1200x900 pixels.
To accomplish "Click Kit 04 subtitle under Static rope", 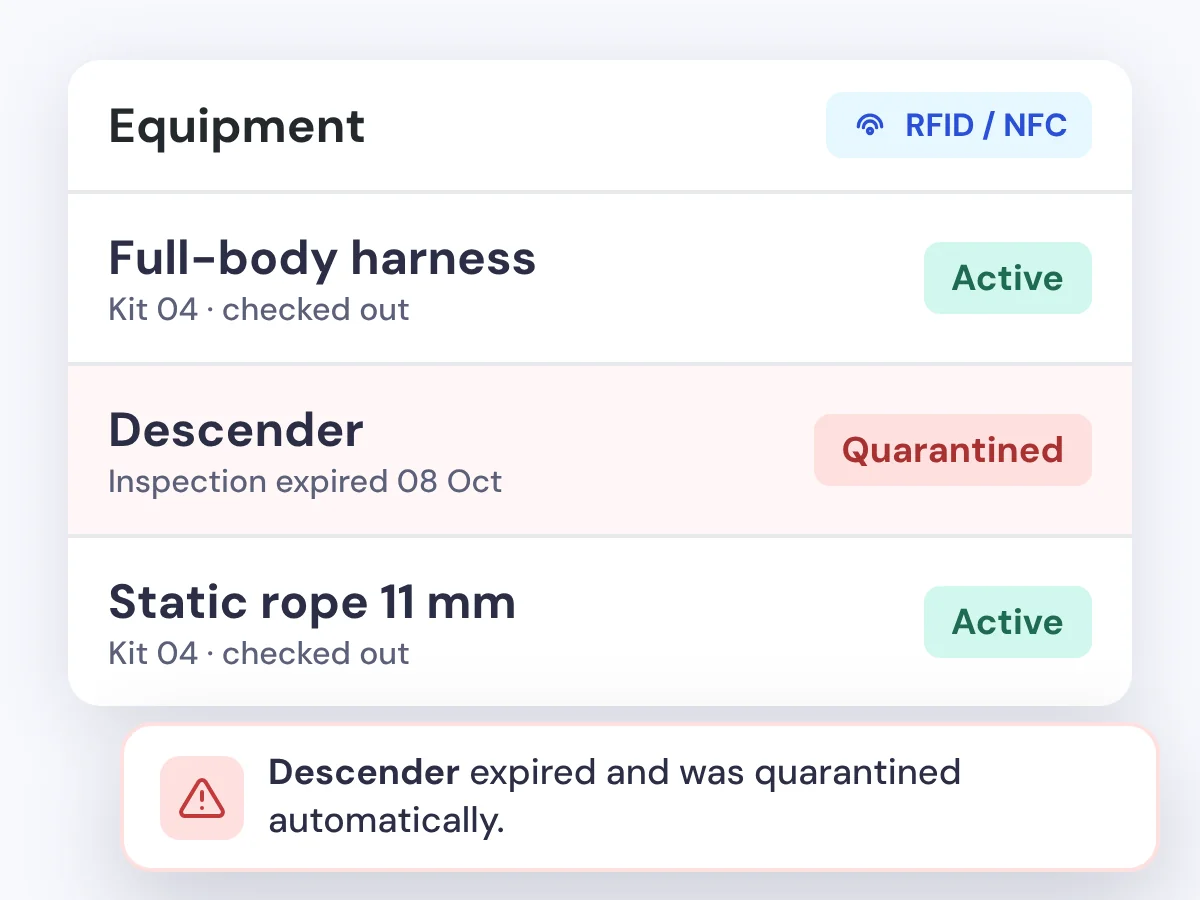I will point(259,654).
